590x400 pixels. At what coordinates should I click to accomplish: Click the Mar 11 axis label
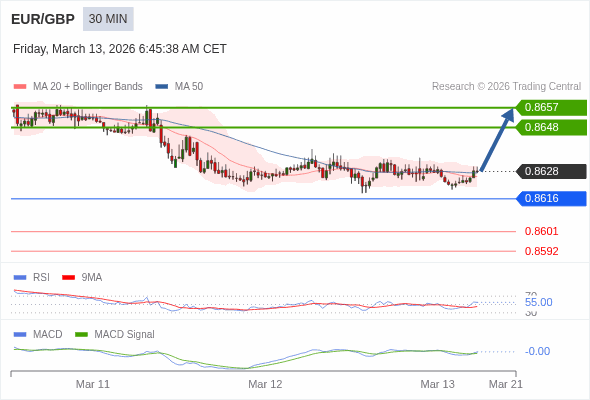(93, 384)
